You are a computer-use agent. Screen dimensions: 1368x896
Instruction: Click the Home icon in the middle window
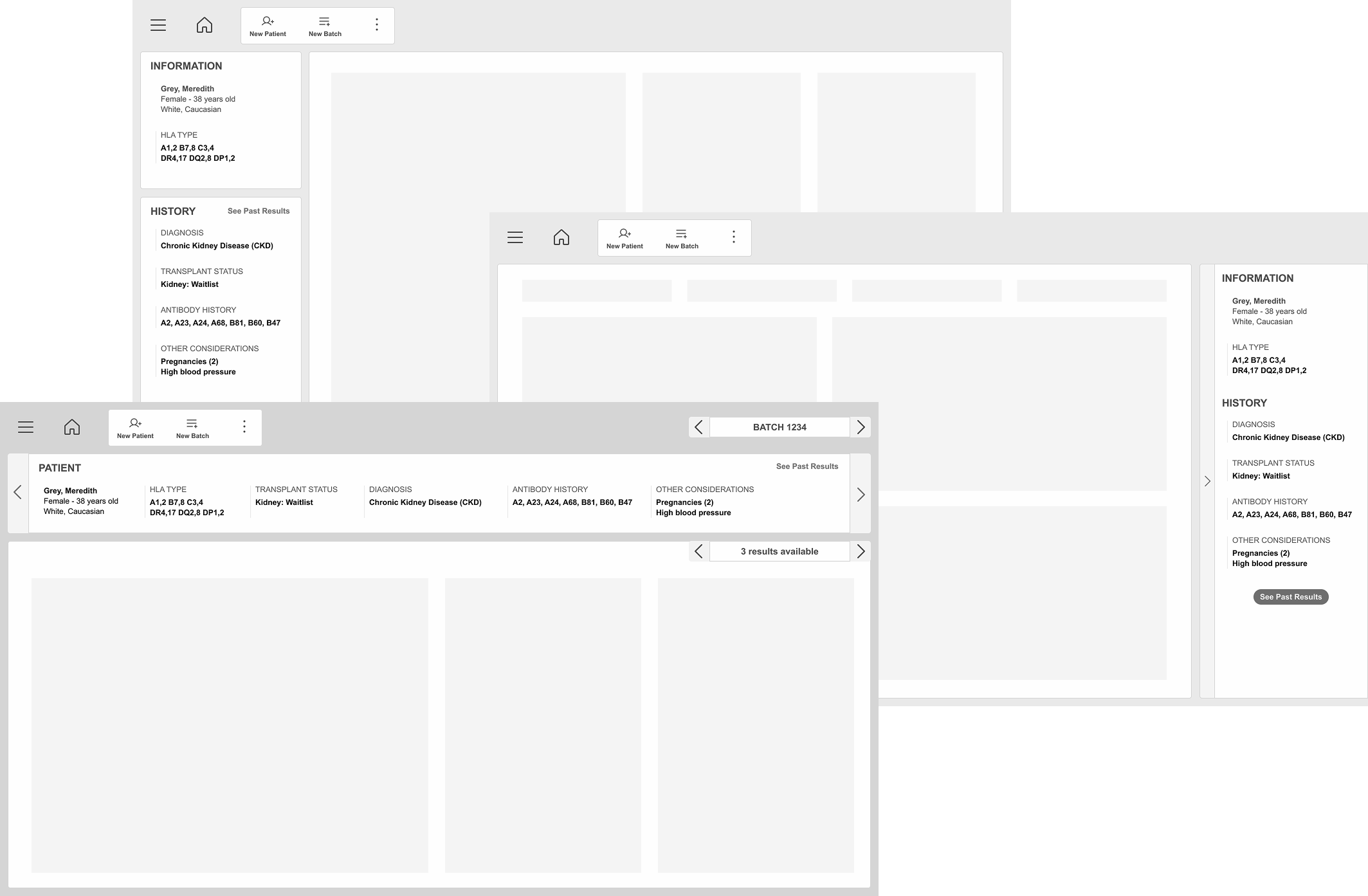click(561, 237)
